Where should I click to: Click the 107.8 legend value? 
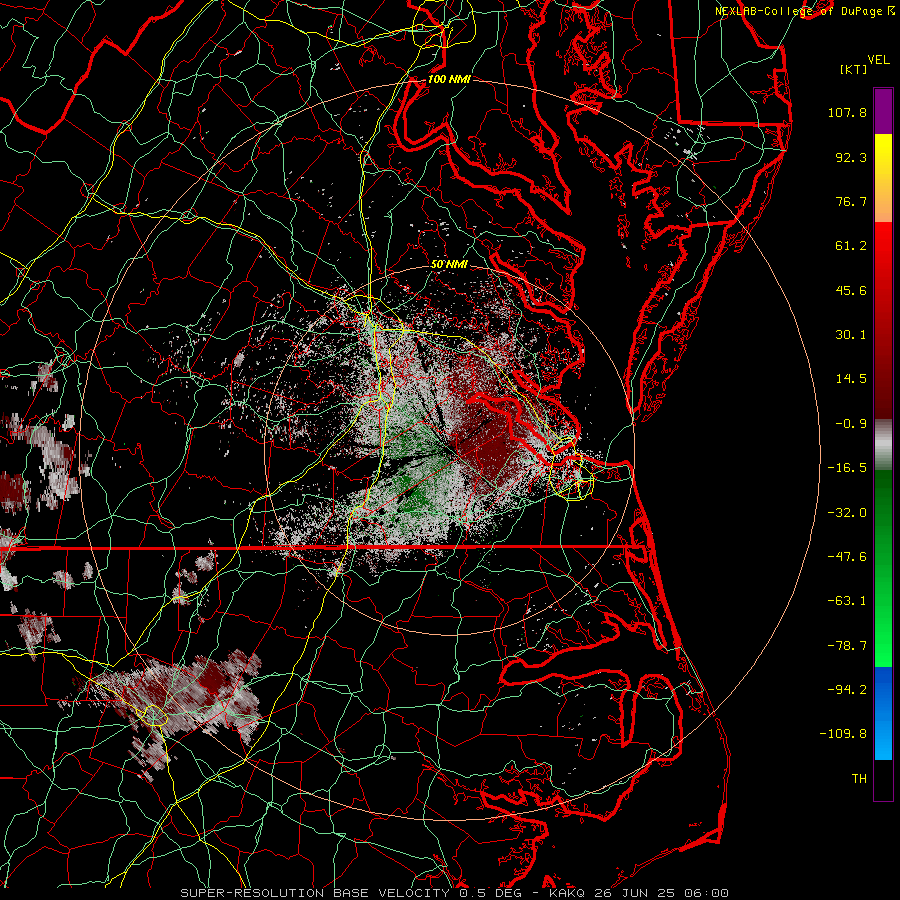pos(847,112)
